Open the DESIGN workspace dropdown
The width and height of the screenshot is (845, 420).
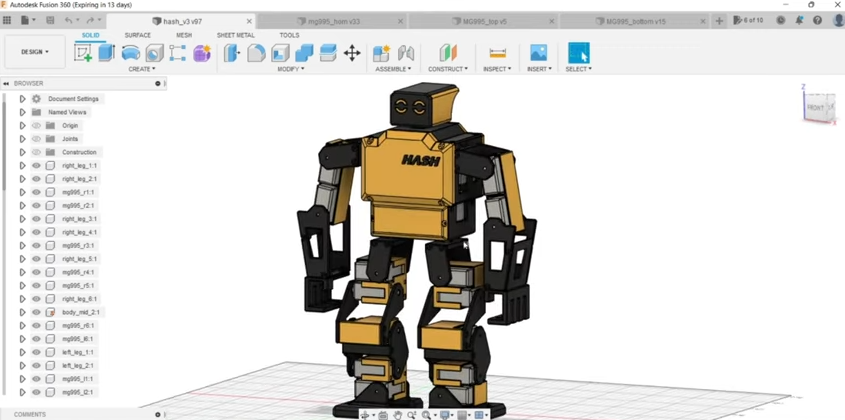click(35, 52)
